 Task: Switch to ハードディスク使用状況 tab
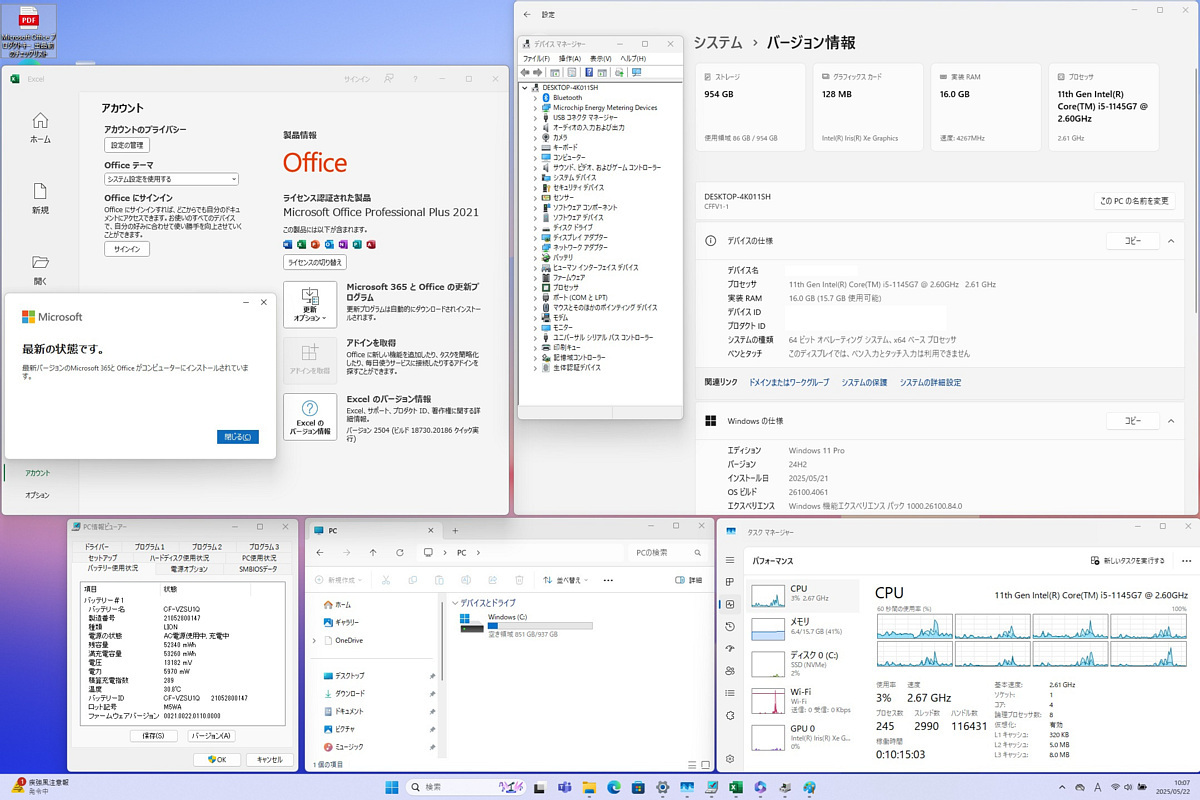pyautogui.click(x=179, y=558)
